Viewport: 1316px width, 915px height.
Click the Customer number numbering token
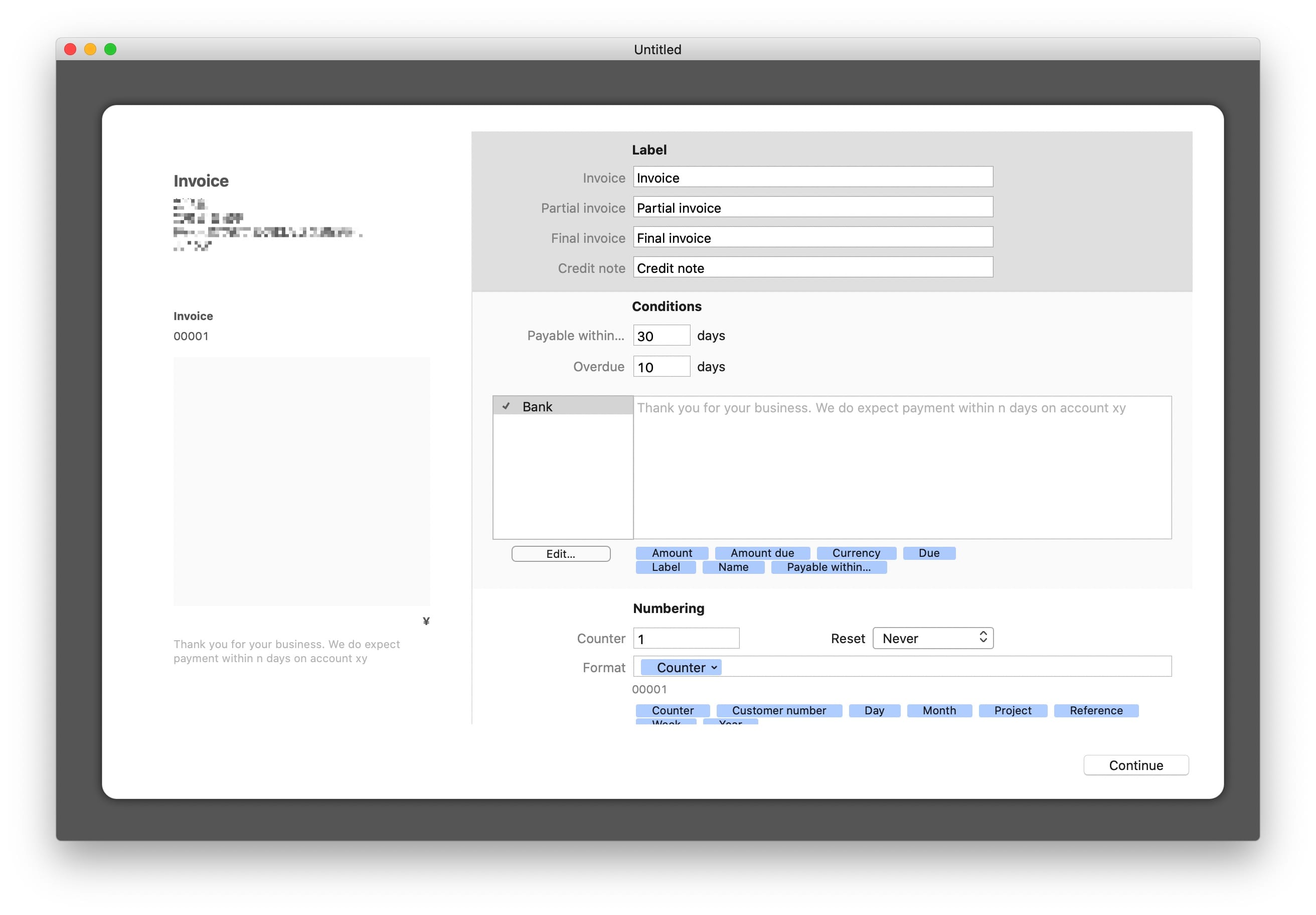[x=778, y=710]
